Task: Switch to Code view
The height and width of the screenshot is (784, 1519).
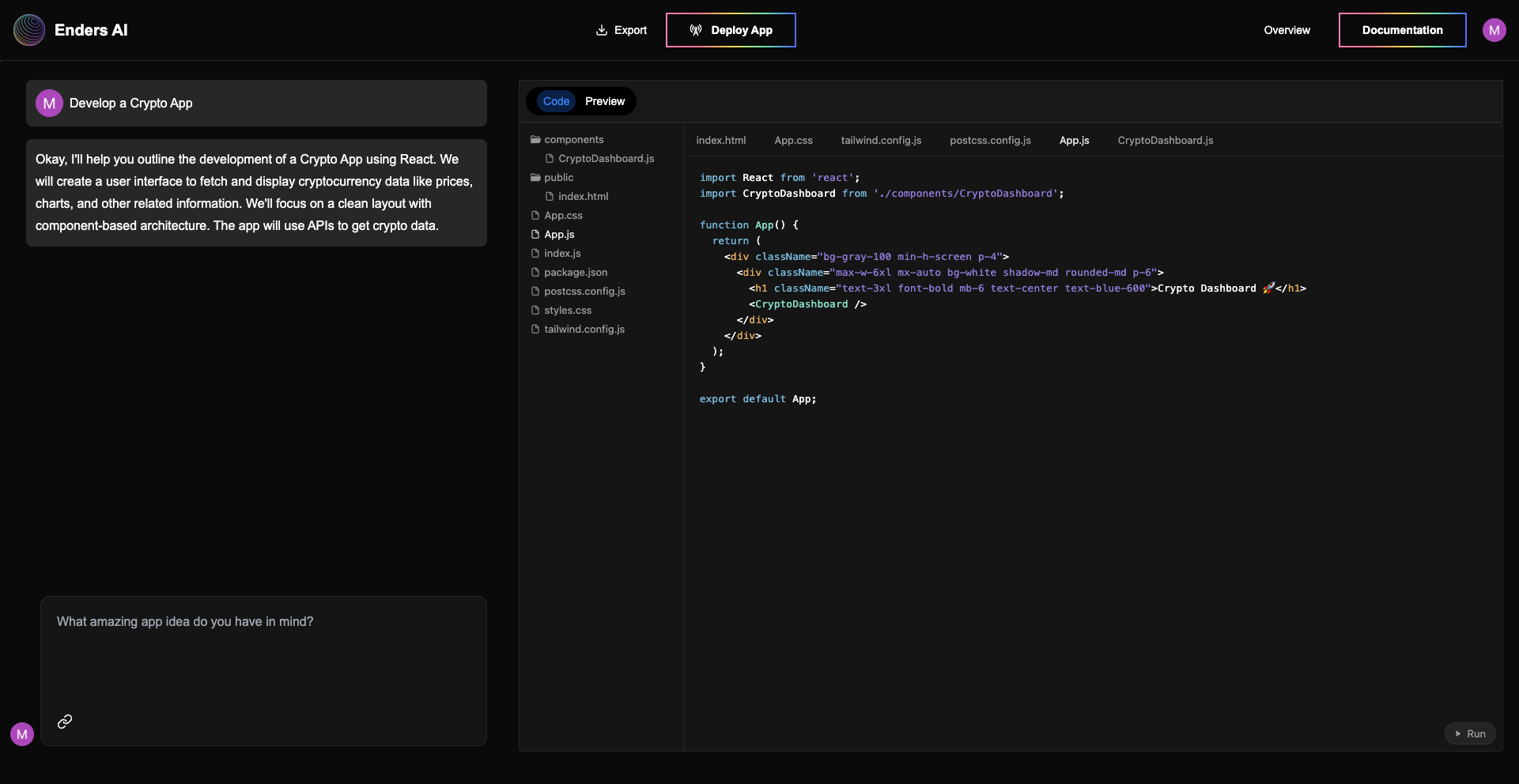Action: (x=556, y=101)
